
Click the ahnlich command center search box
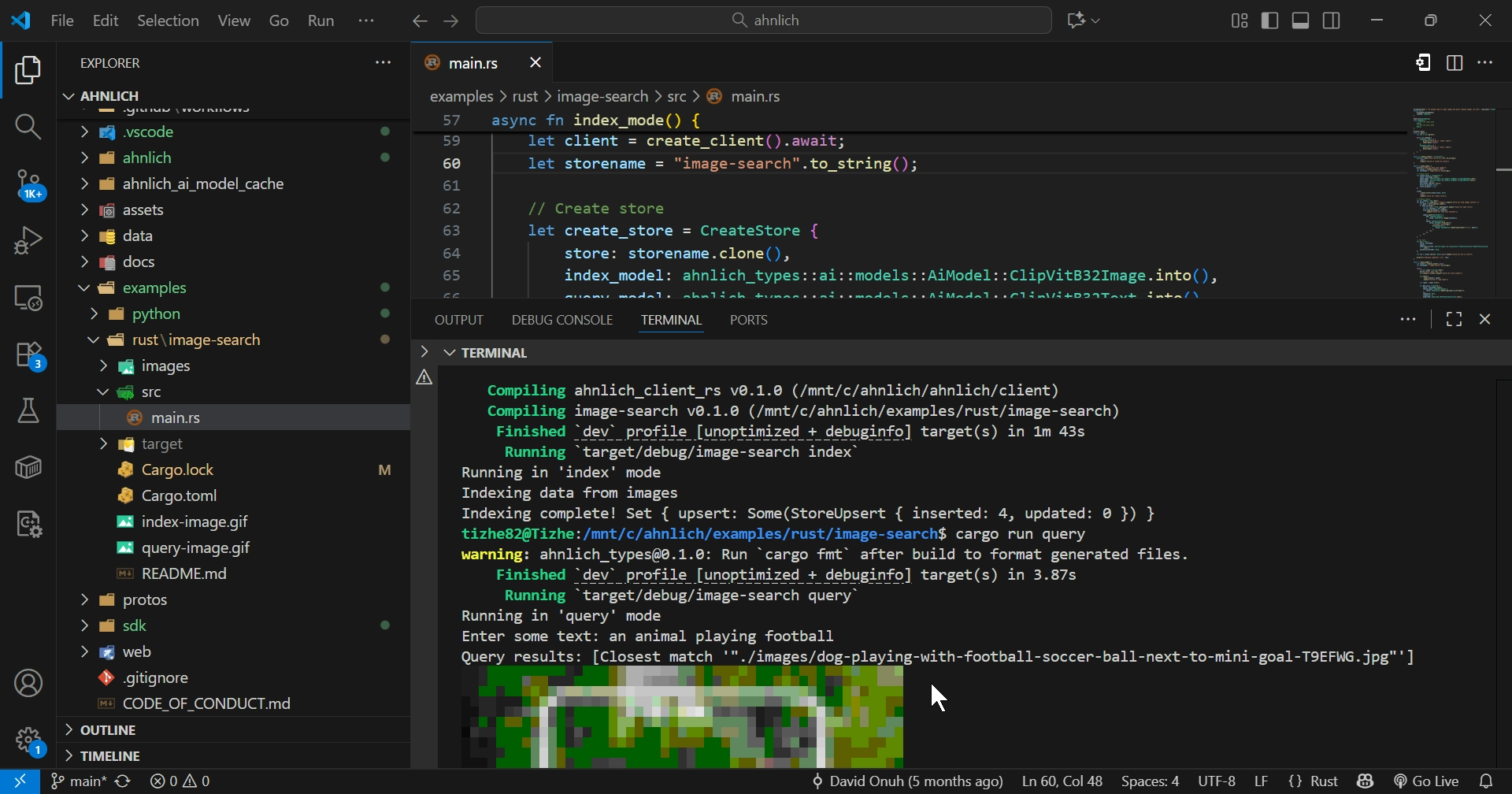[x=763, y=20]
